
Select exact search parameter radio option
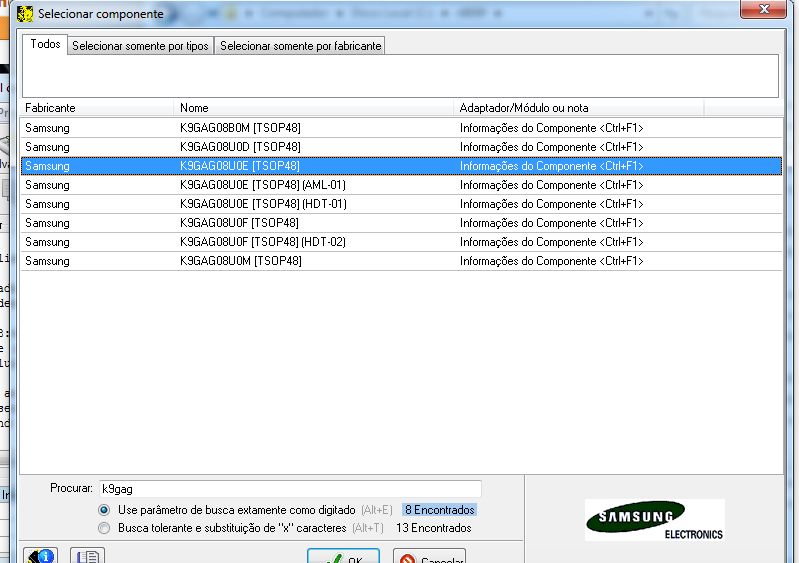[x=105, y=510]
